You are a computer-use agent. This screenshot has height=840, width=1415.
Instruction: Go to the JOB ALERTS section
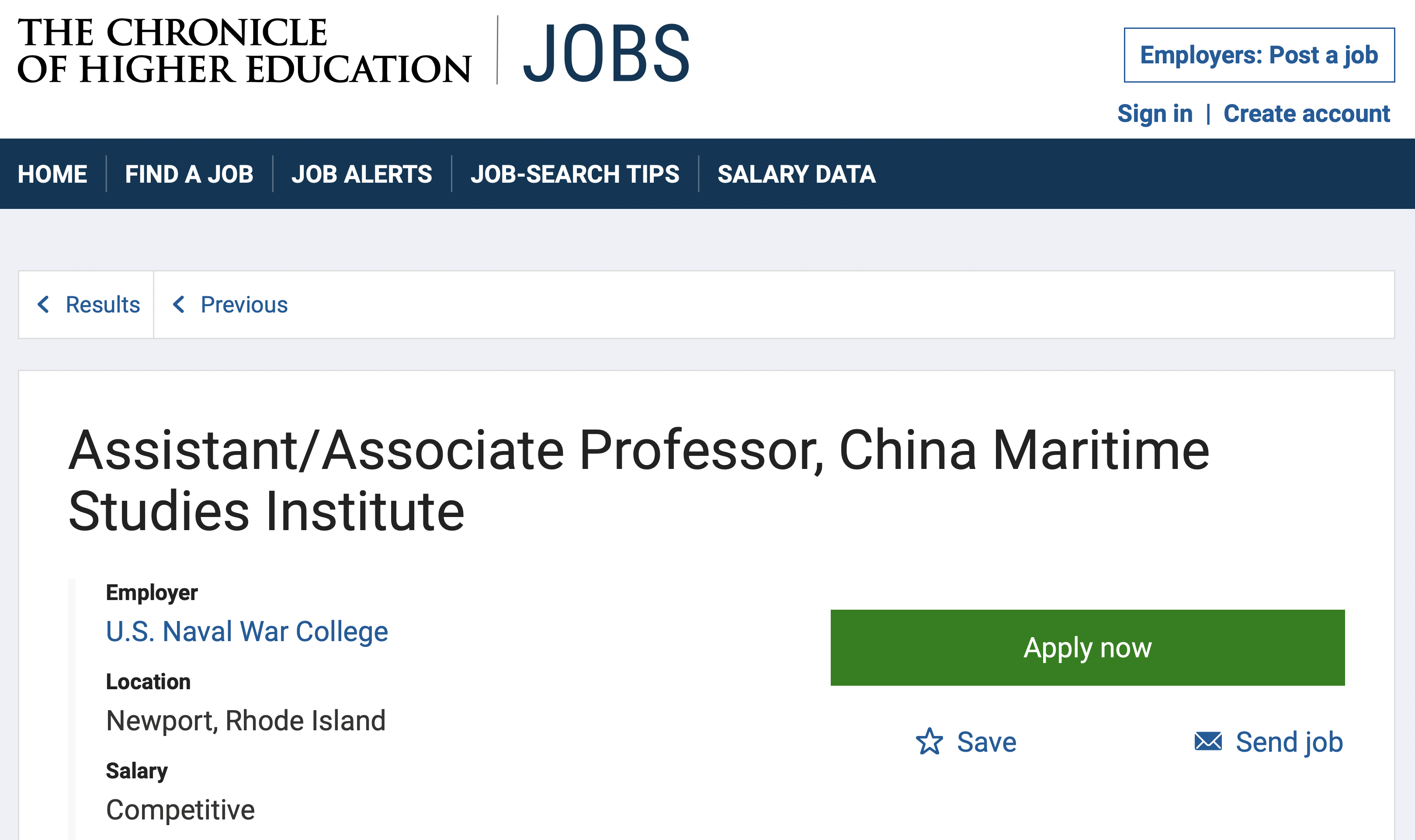[362, 174]
